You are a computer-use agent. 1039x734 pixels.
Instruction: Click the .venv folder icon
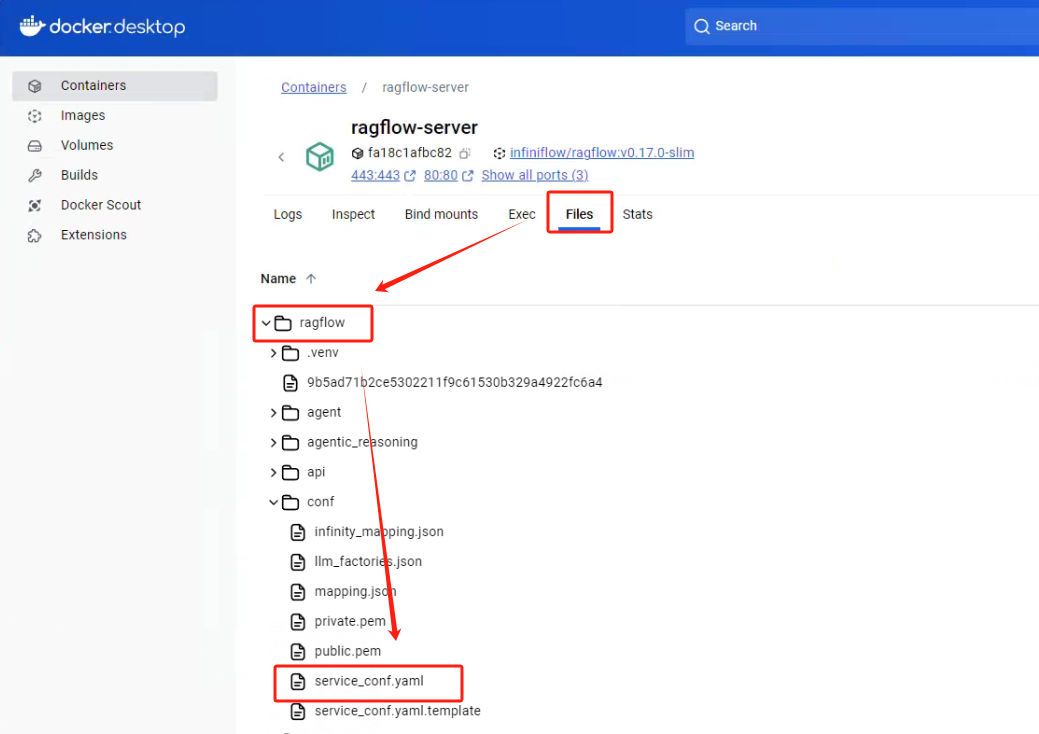[290, 353]
